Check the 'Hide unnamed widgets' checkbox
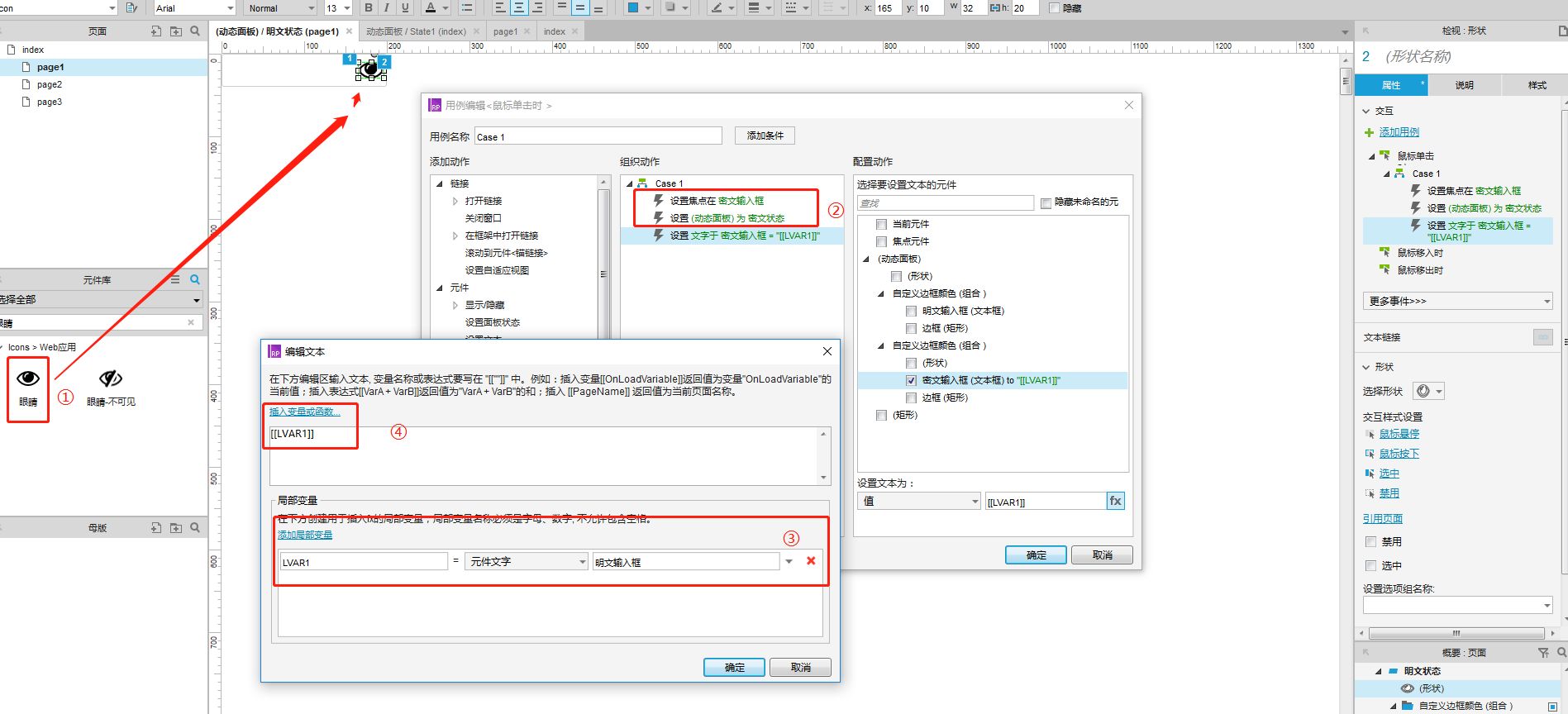Viewport: 1568px width, 714px height. point(1046,202)
